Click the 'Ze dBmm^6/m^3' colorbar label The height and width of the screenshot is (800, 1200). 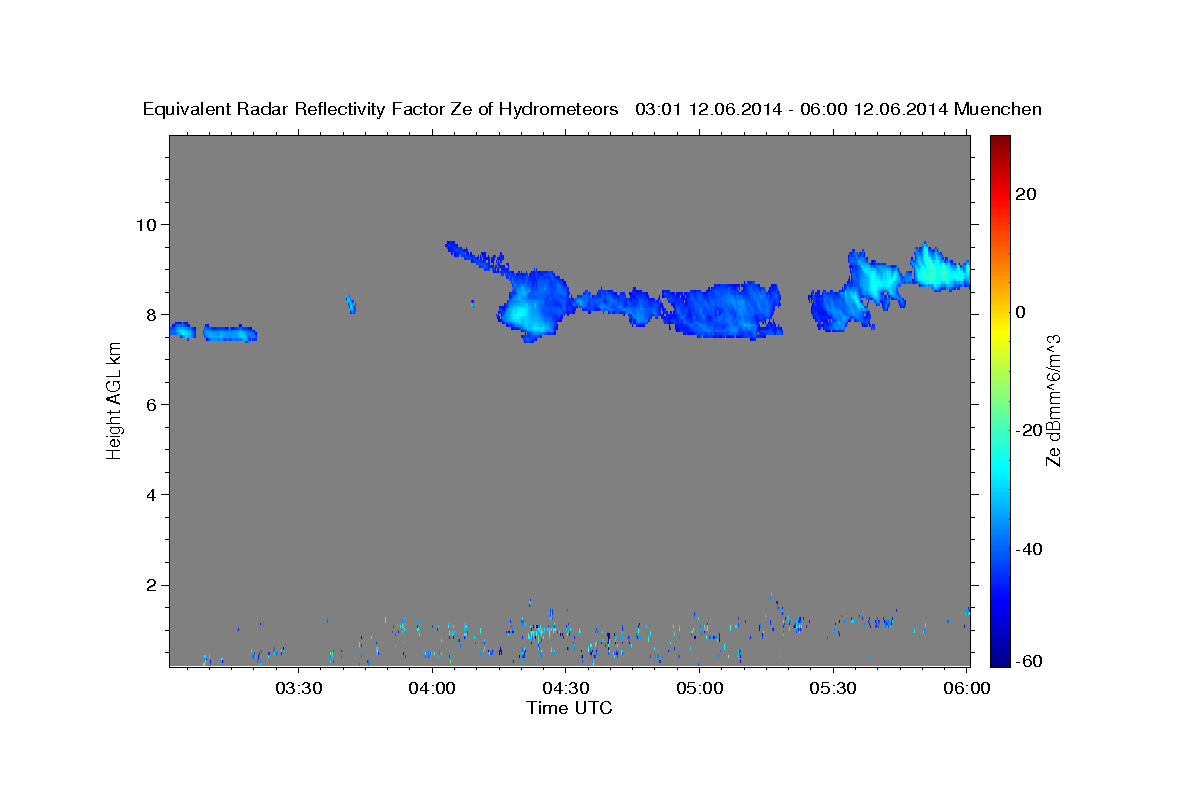(x=1053, y=400)
